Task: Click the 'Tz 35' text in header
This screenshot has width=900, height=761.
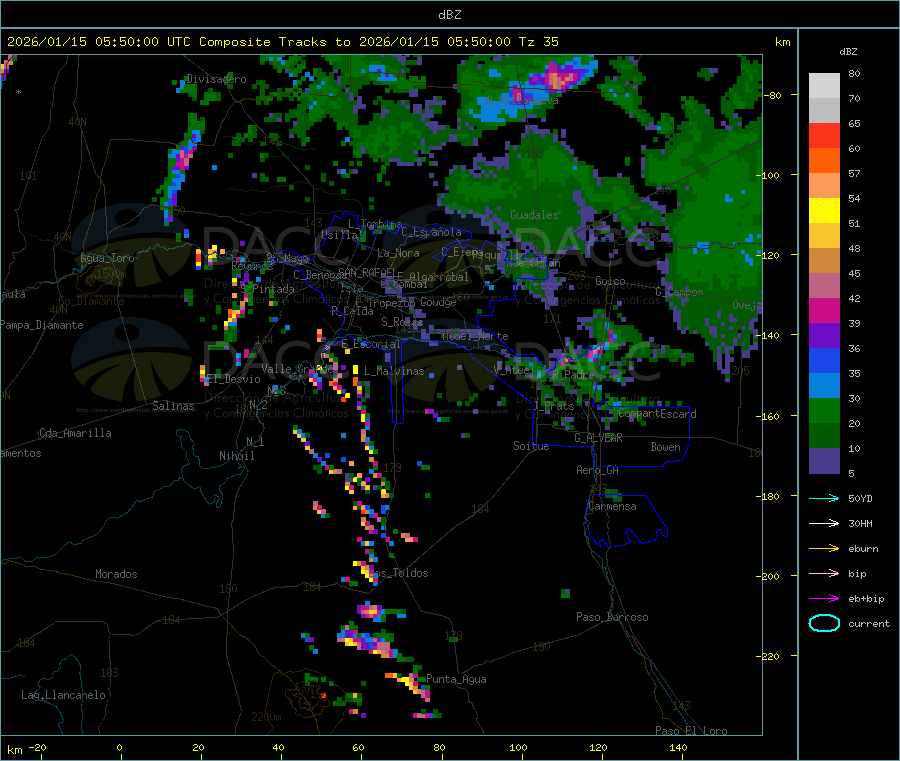Action: (538, 42)
